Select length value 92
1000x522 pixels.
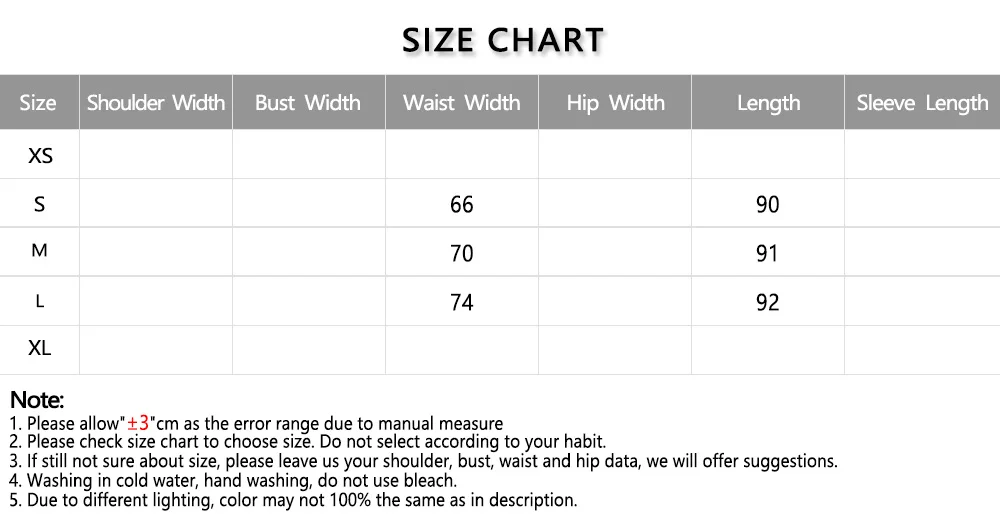click(x=767, y=303)
